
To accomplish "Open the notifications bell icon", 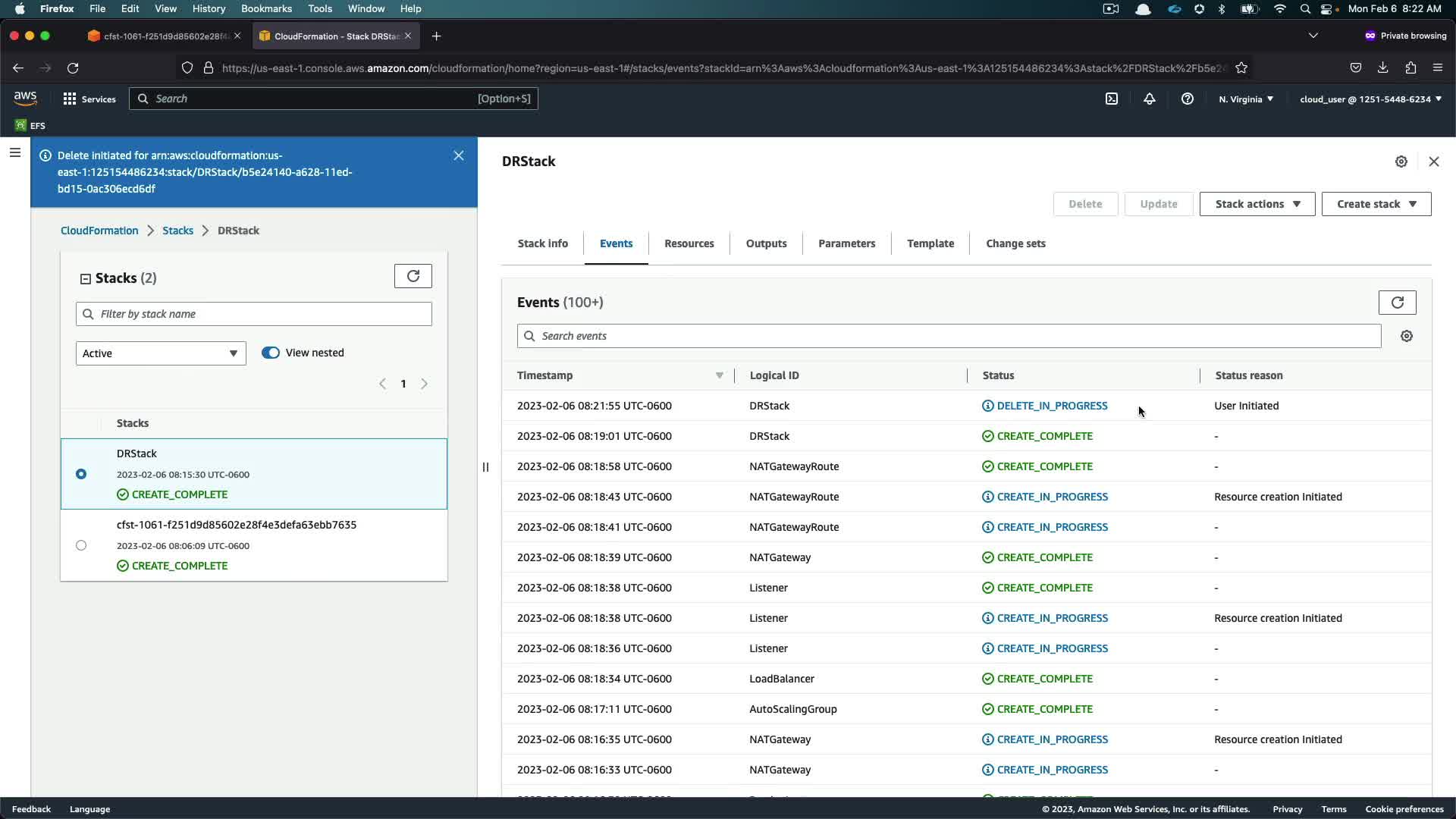I will click(1150, 99).
